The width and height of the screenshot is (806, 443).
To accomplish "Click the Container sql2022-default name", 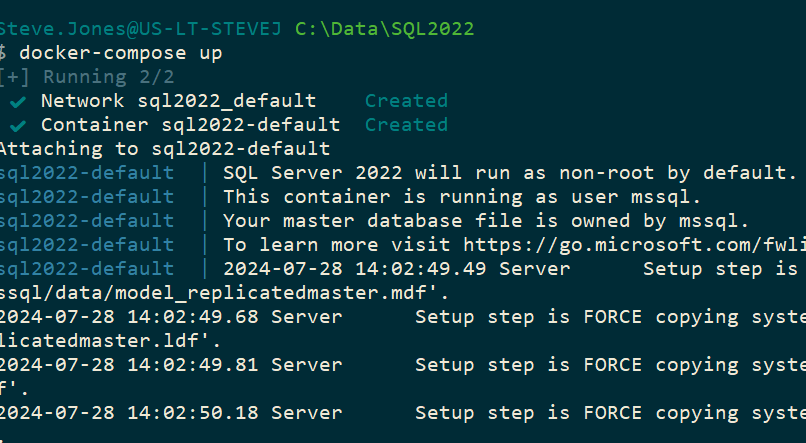I will click(x=190, y=125).
